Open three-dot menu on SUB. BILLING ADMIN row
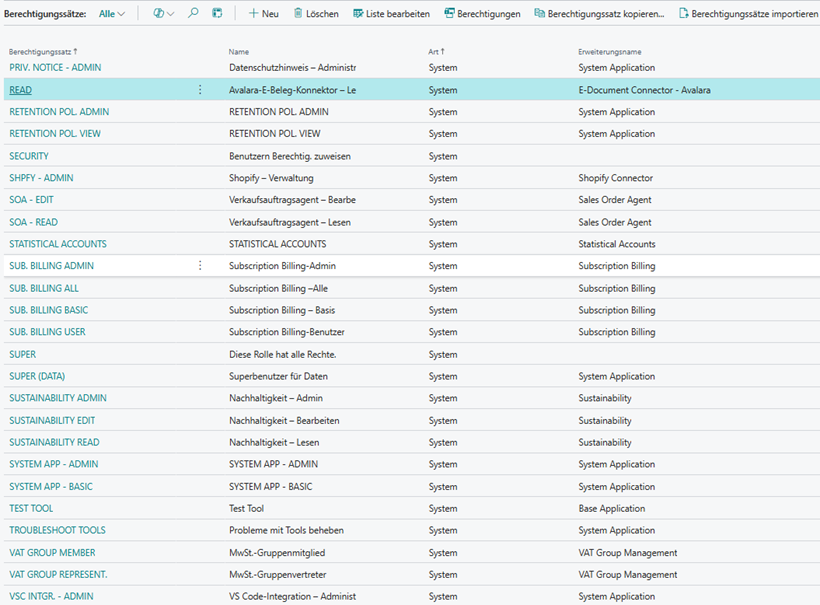The image size is (820, 605). coord(200,266)
